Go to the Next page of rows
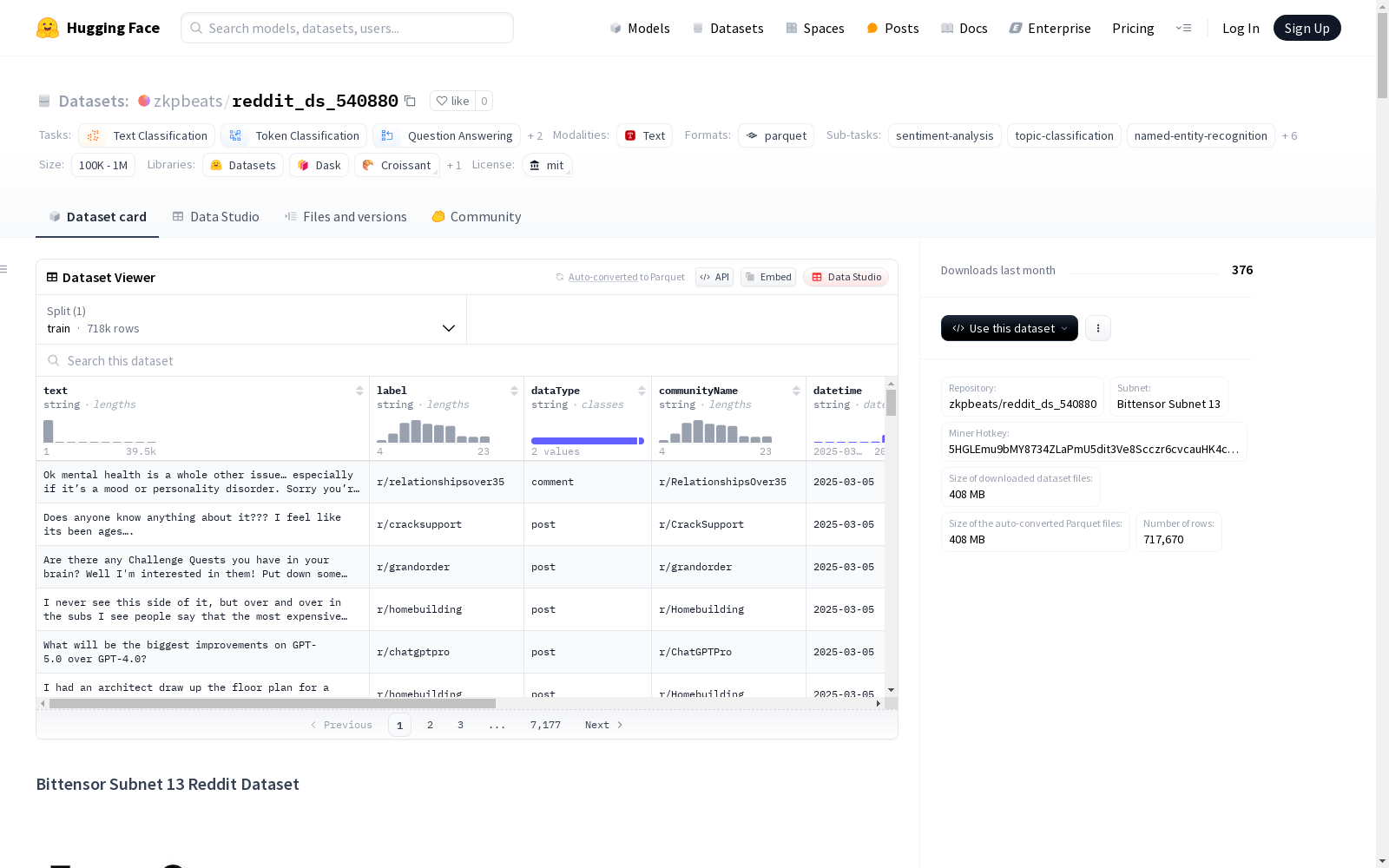 (604, 725)
